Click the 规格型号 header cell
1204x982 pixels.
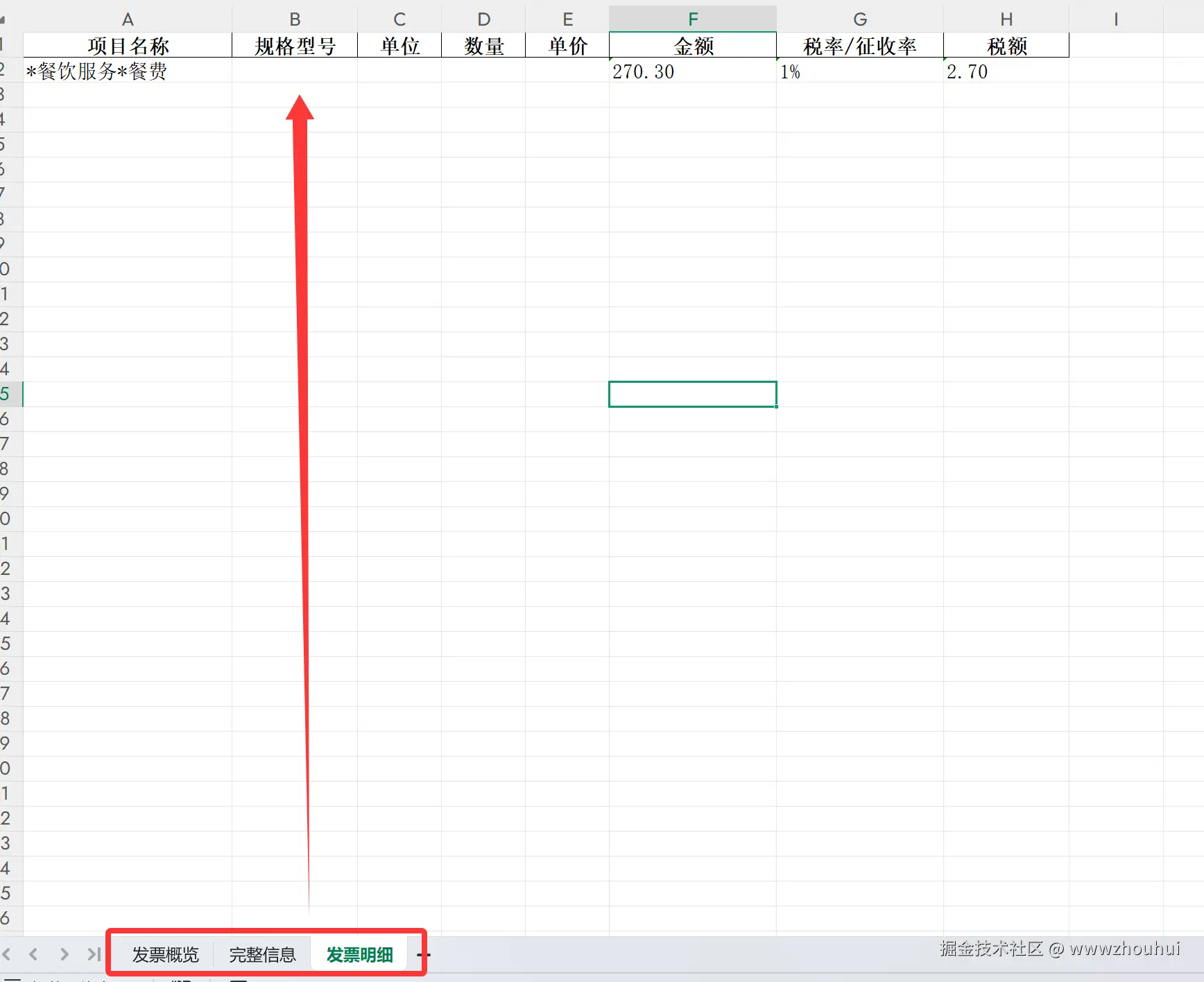[295, 45]
